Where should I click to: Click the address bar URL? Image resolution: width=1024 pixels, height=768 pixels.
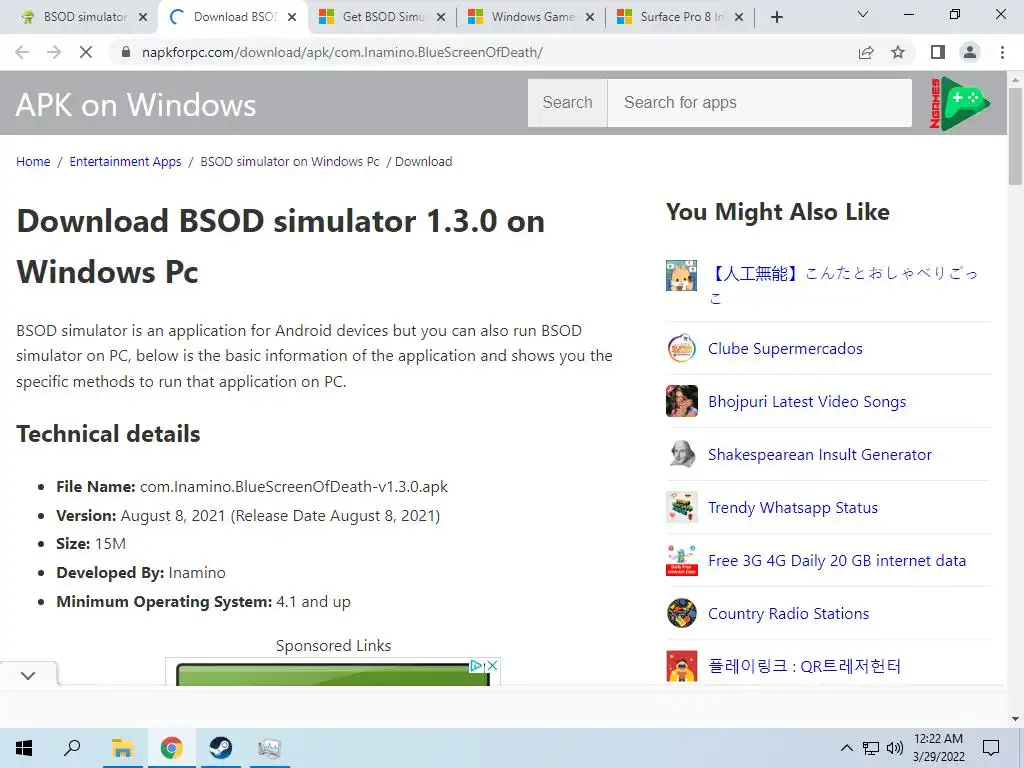coord(342,52)
